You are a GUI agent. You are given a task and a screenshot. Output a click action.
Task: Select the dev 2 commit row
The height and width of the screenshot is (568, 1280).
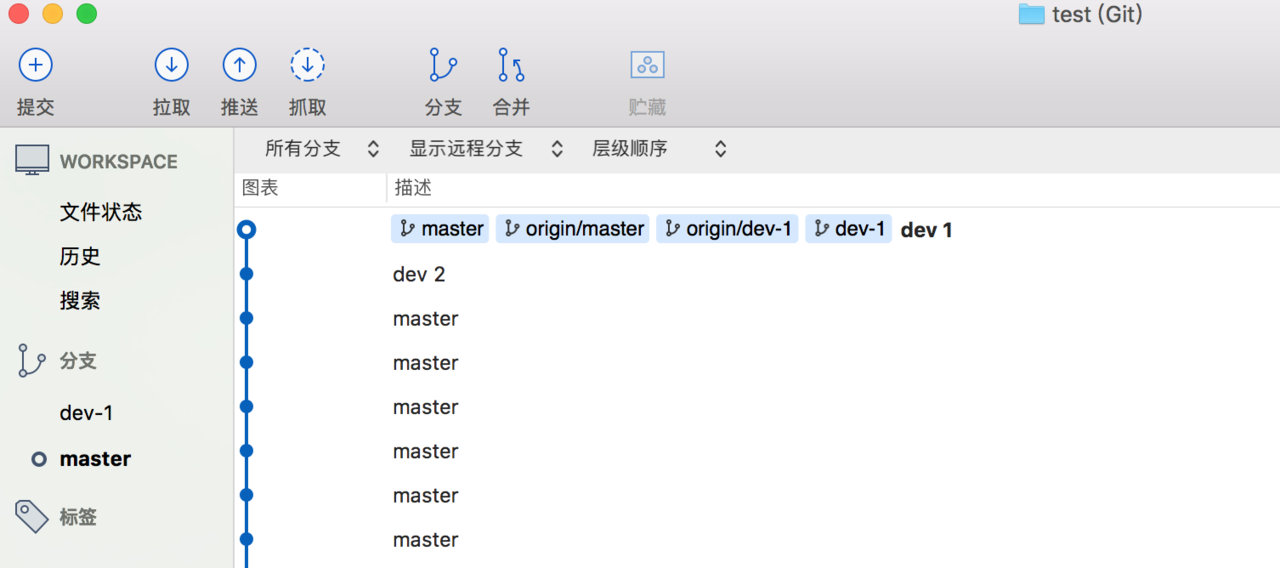coord(419,274)
